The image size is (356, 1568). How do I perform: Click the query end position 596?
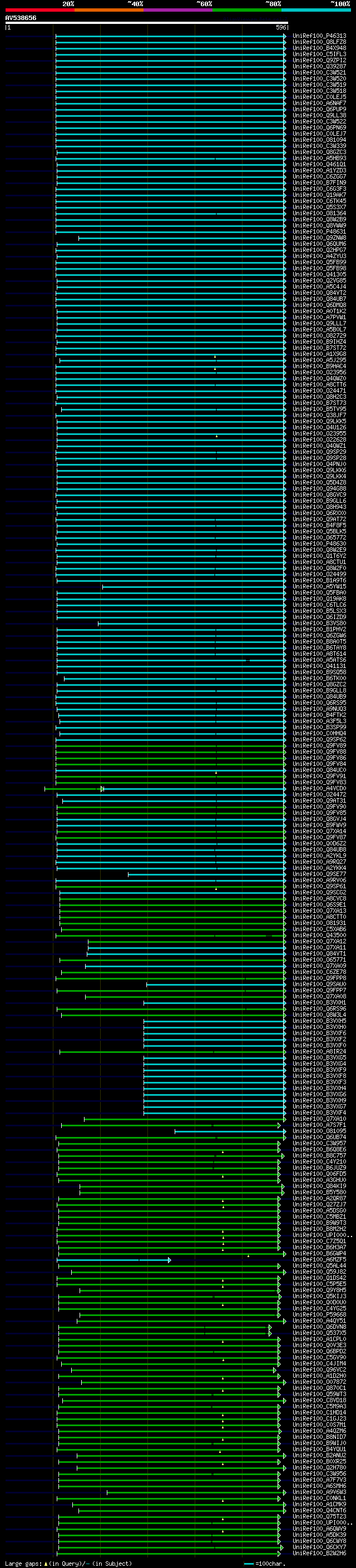(280, 27)
